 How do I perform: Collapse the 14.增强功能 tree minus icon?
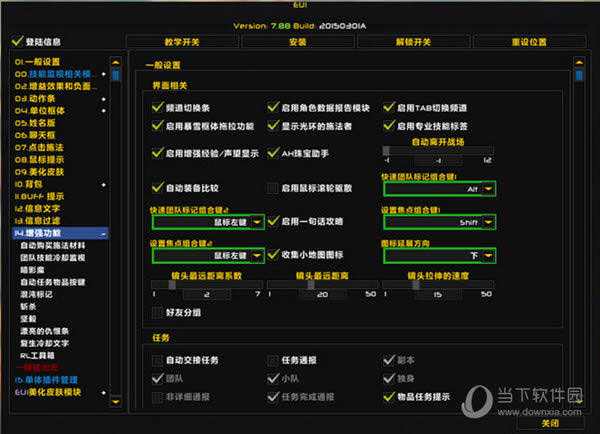pos(105,232)
